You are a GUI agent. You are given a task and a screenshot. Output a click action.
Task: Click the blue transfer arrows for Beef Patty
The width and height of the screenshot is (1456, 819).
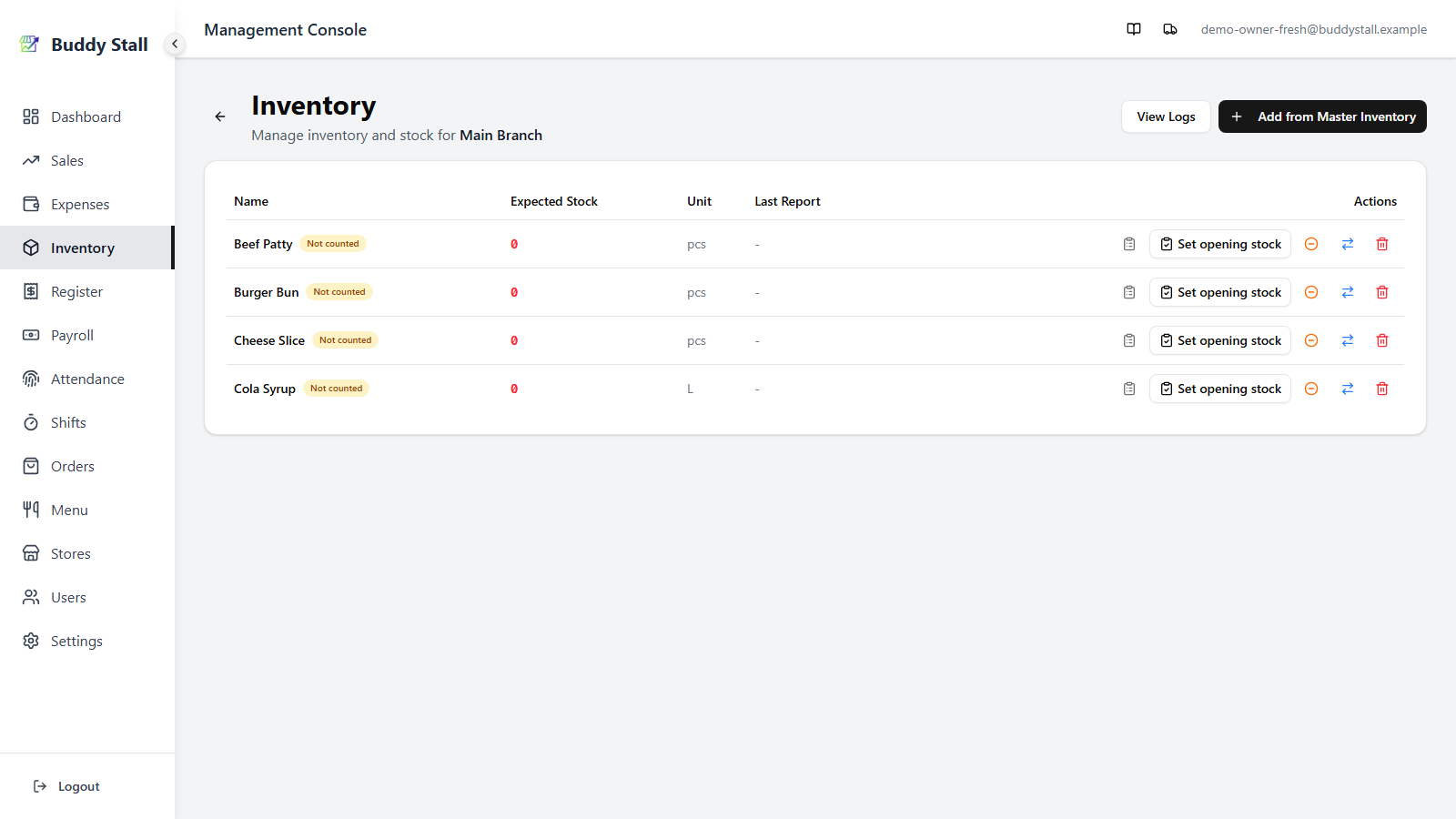click(1348, 244)
